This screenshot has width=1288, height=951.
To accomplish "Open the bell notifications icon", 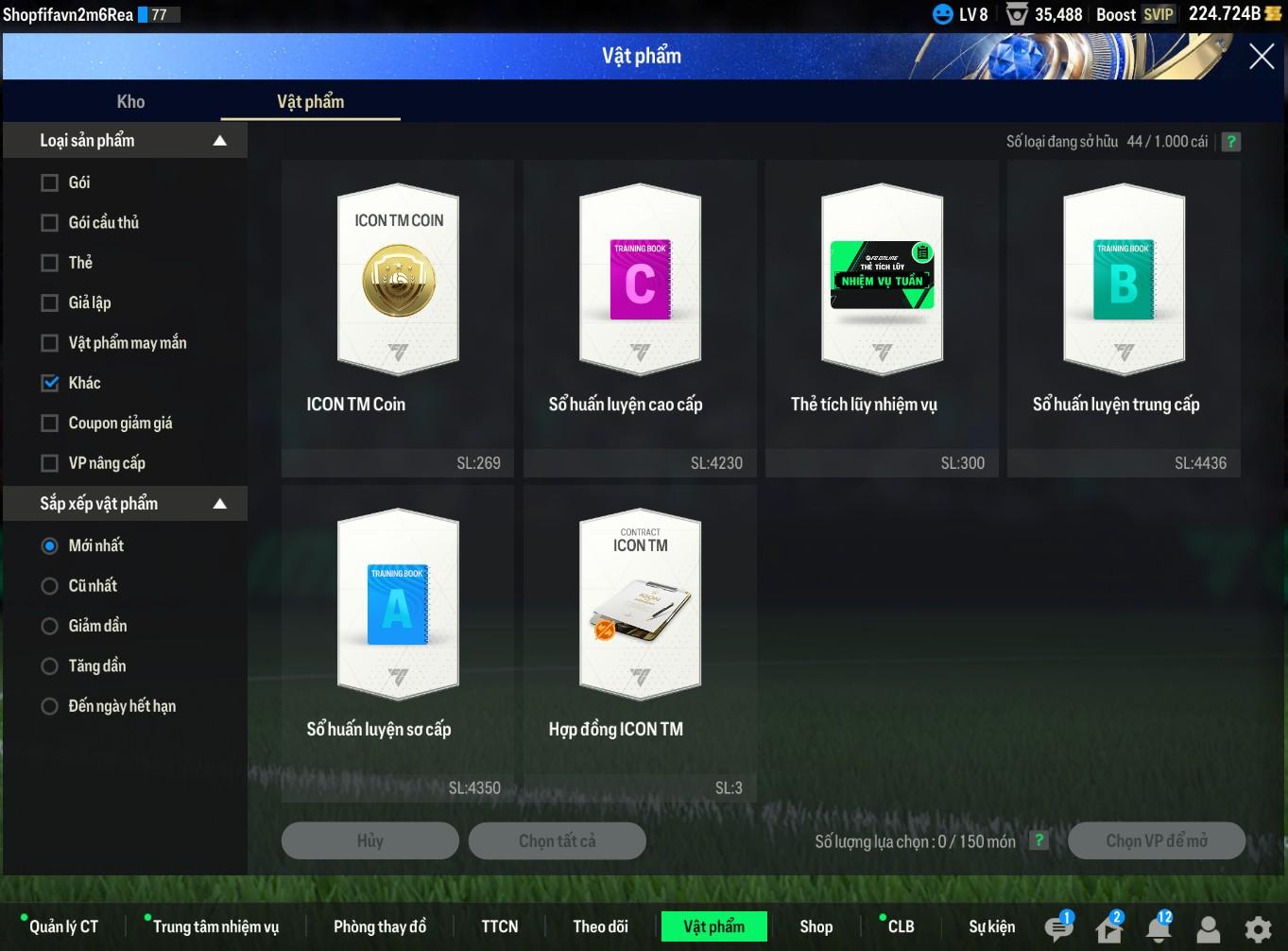I will click(1158, 928).
